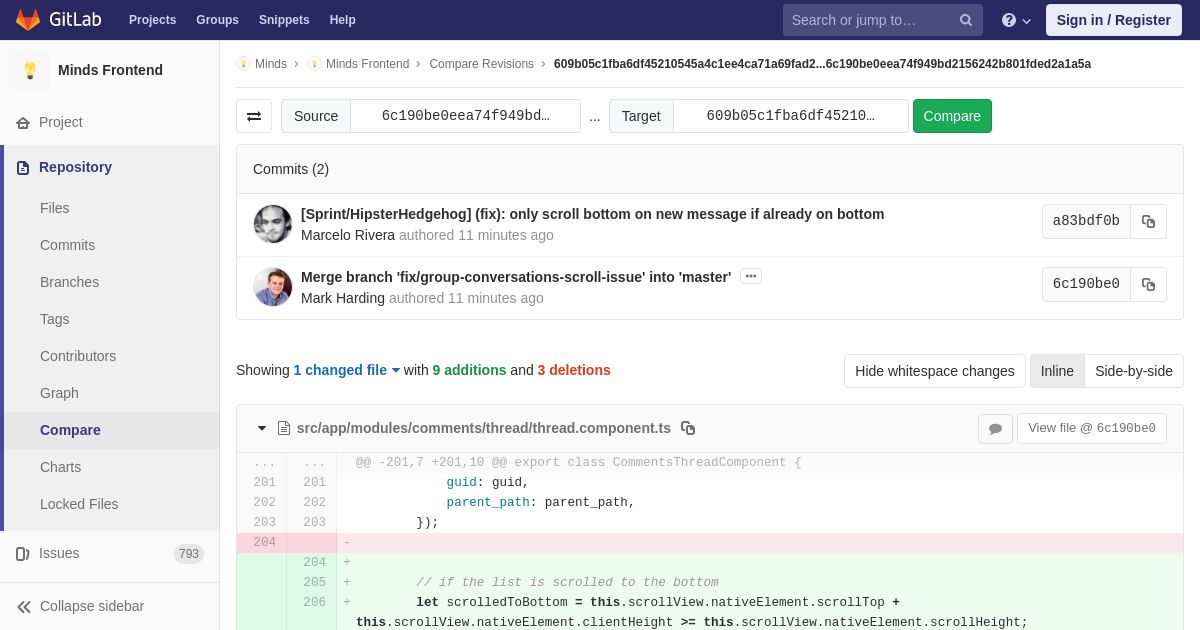Viewport: 1200px width, 630px height.
Task: Click Marcelo Rivera's avatar thumbnail
Action: (273, 224)
